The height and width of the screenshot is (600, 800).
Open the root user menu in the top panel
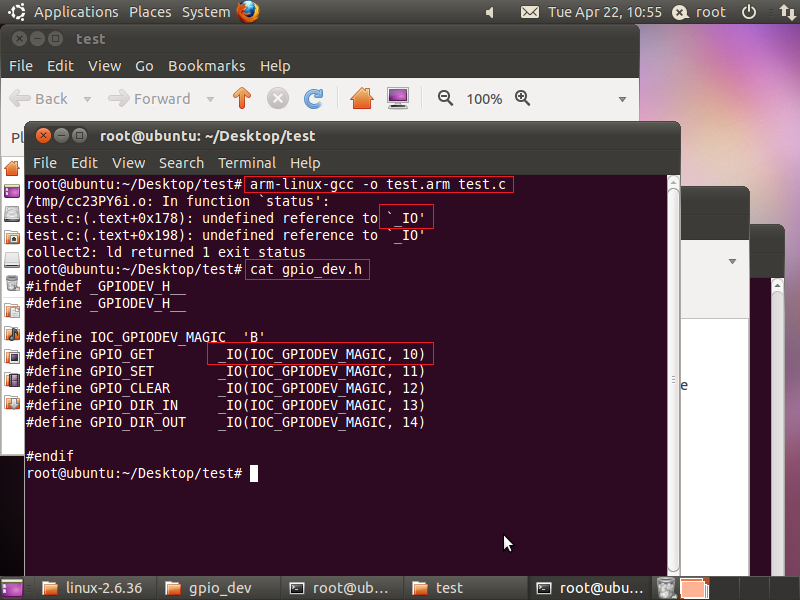699,12
